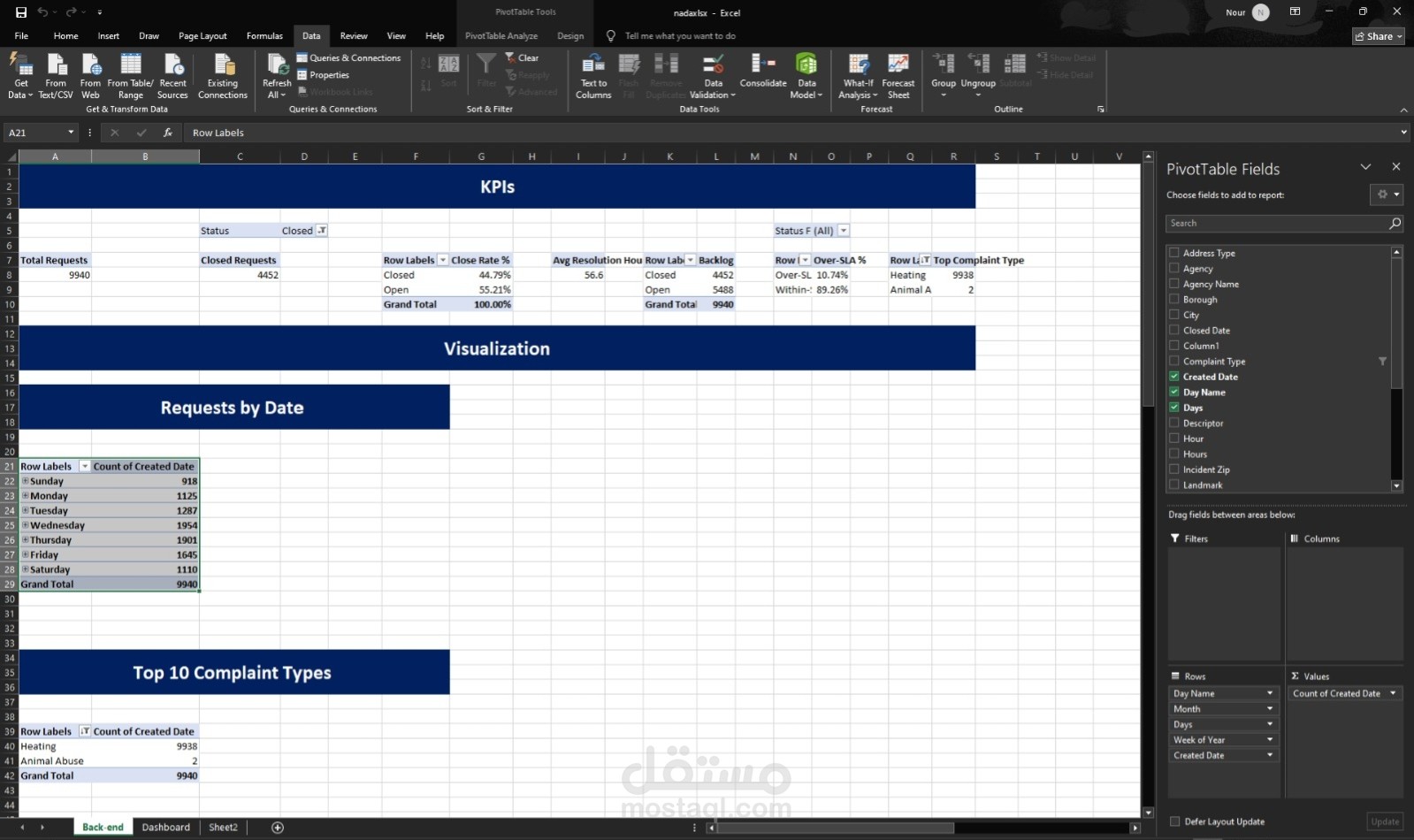The image size is (1414, 840).
Task: Open Count of Created Date values dropdown
Action: 1393,693
